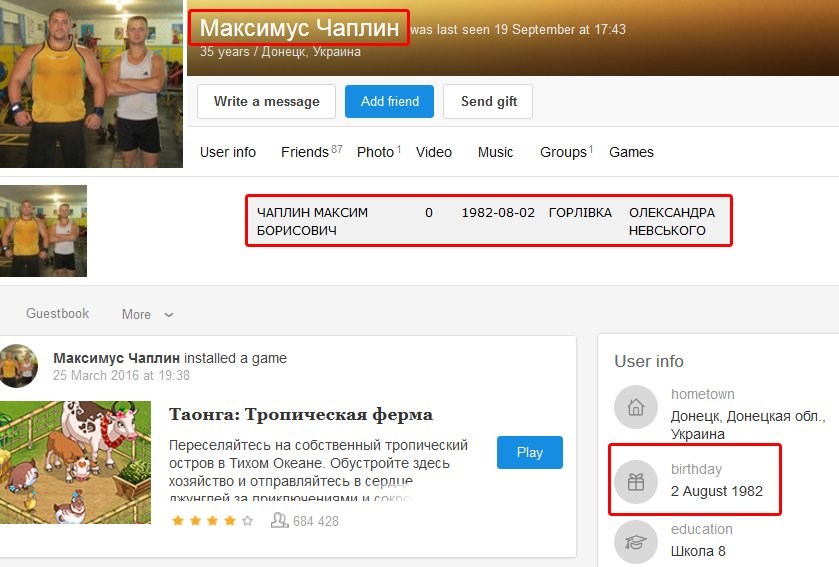This screenshot has height=567, width=839.
Task: Click the Send gift button
Action: [488, 101]
